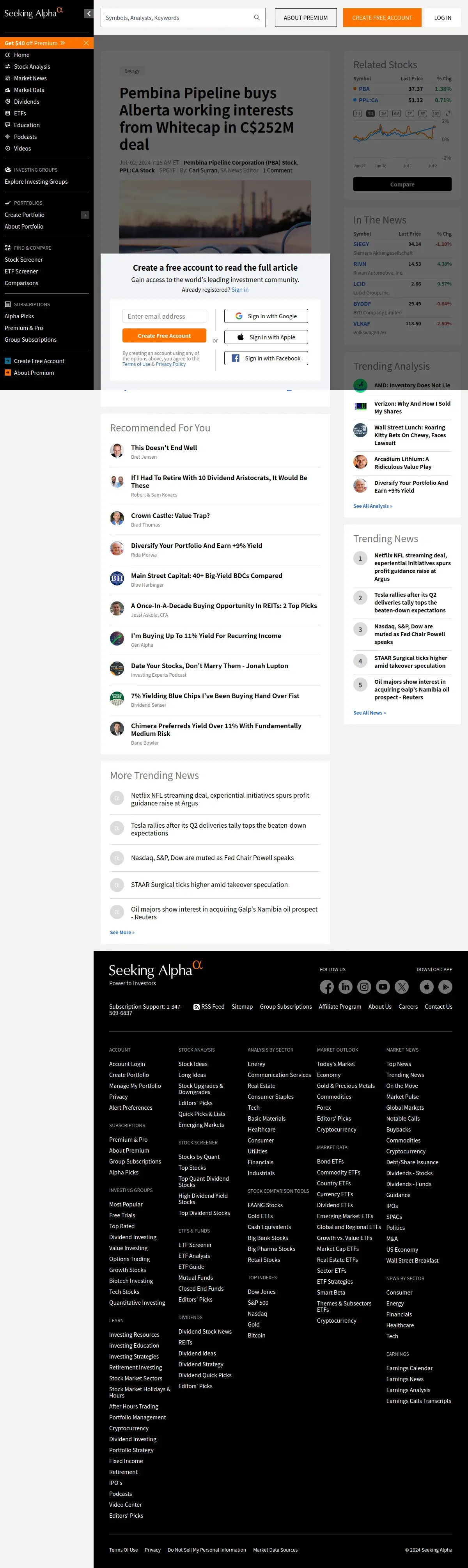Viewport: 468px width, 1568px height.
Task: Click the email address input field
Action: tap(164, 316)
